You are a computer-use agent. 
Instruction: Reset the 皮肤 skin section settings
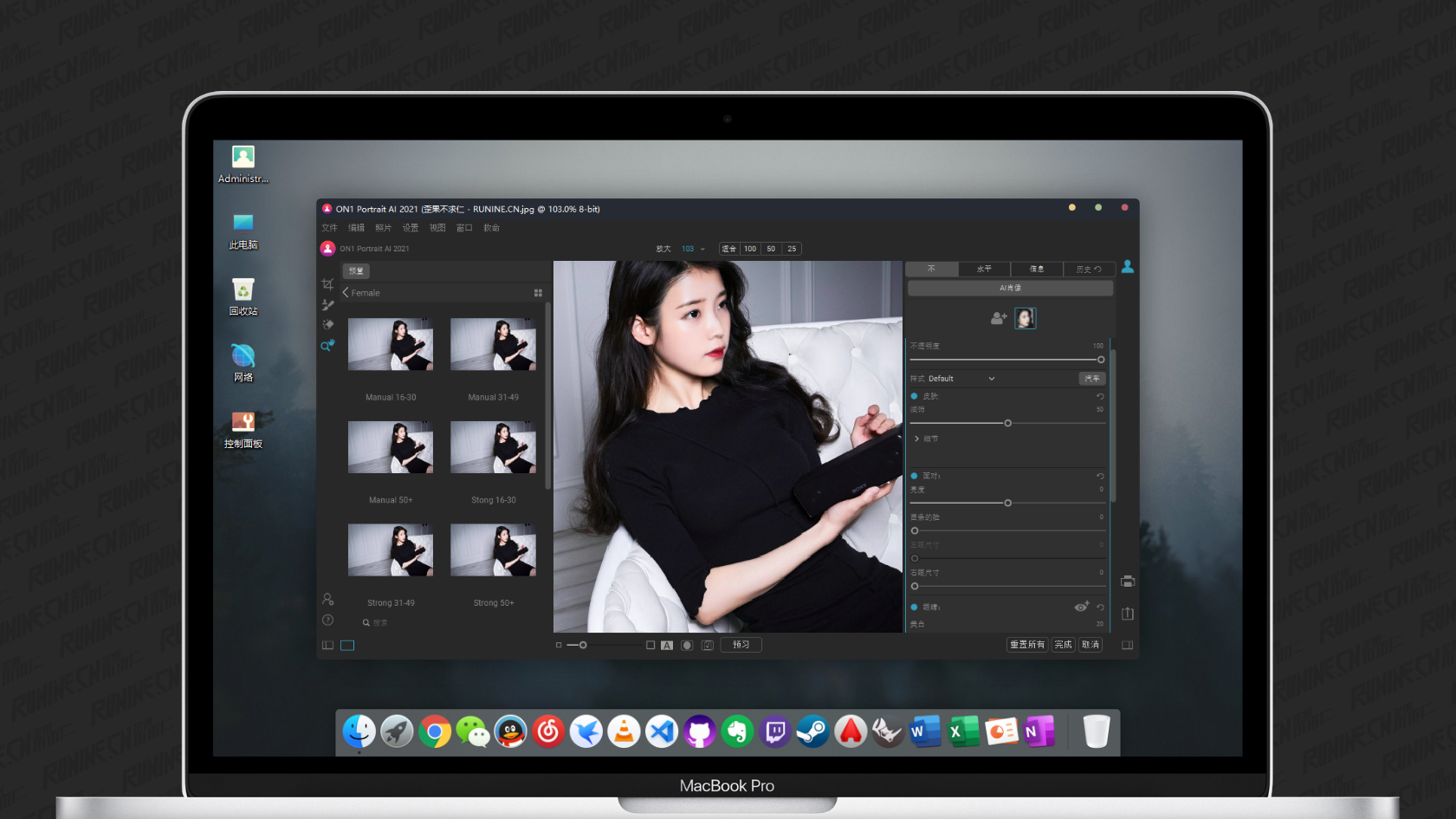coord(1100,396)
